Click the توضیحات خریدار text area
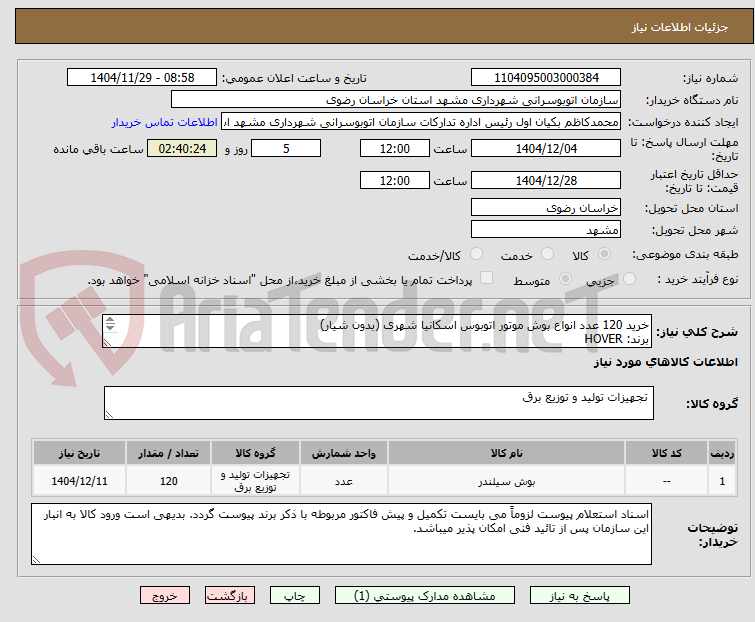 [341, 534]
